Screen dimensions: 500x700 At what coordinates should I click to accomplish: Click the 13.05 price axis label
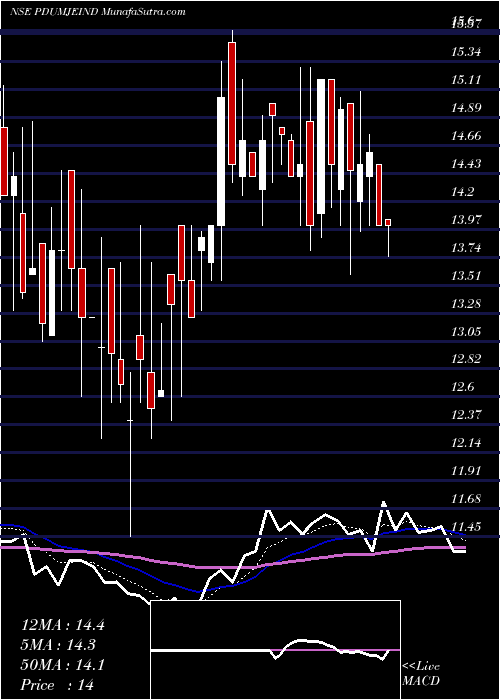click(466, 332)
